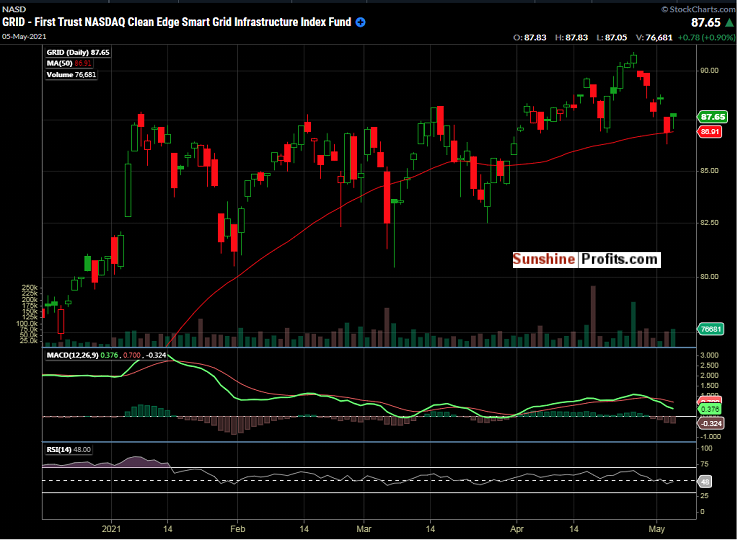Click the MACD(12,26,9) indicator label
Viewport: 738px width, 540px height.
coord(106,355)
